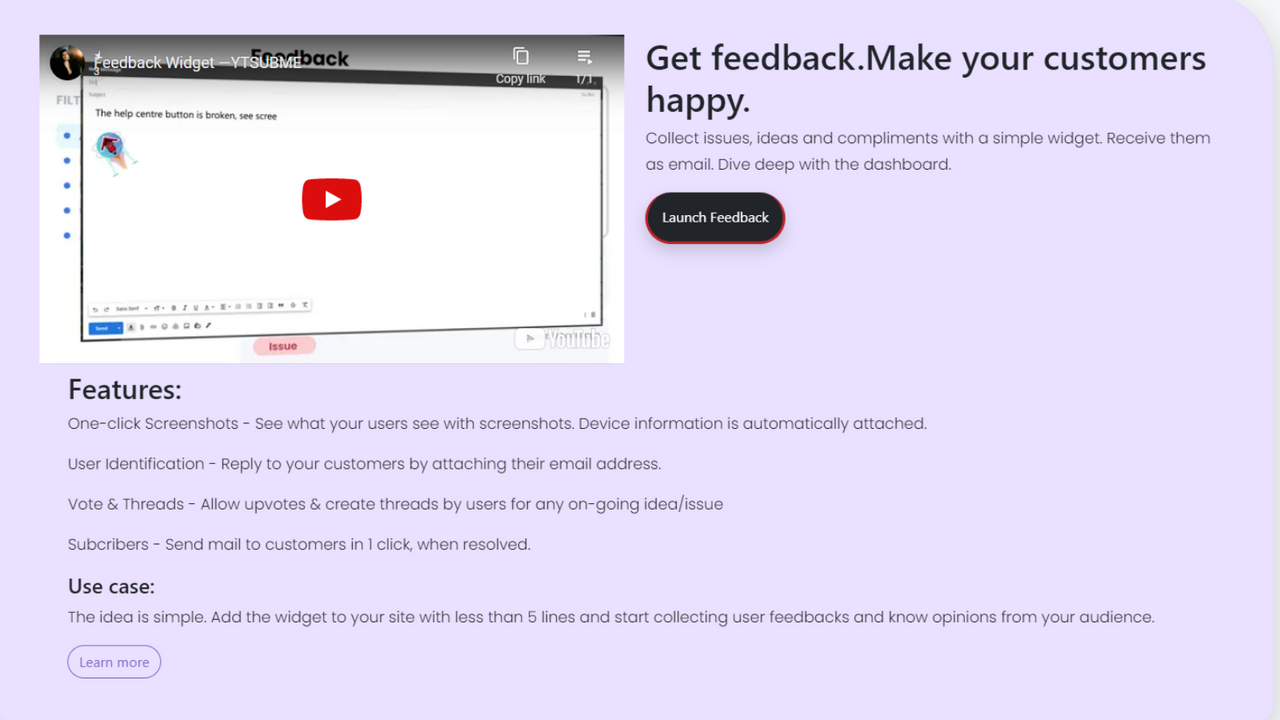Viewport: 1280px width, 720px height.
Task: Open the text color picker
Action: (206, 307)
